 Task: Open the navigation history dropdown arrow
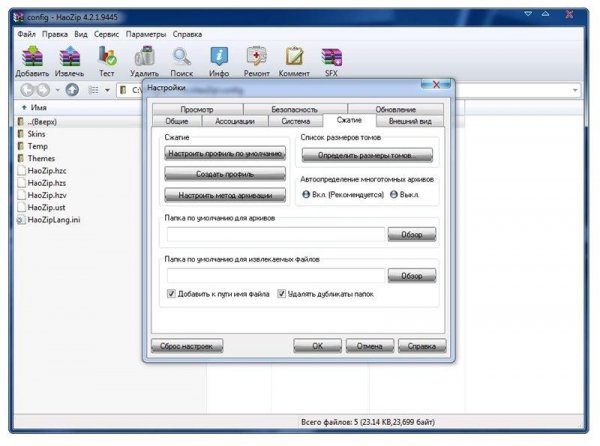[57, 90]
